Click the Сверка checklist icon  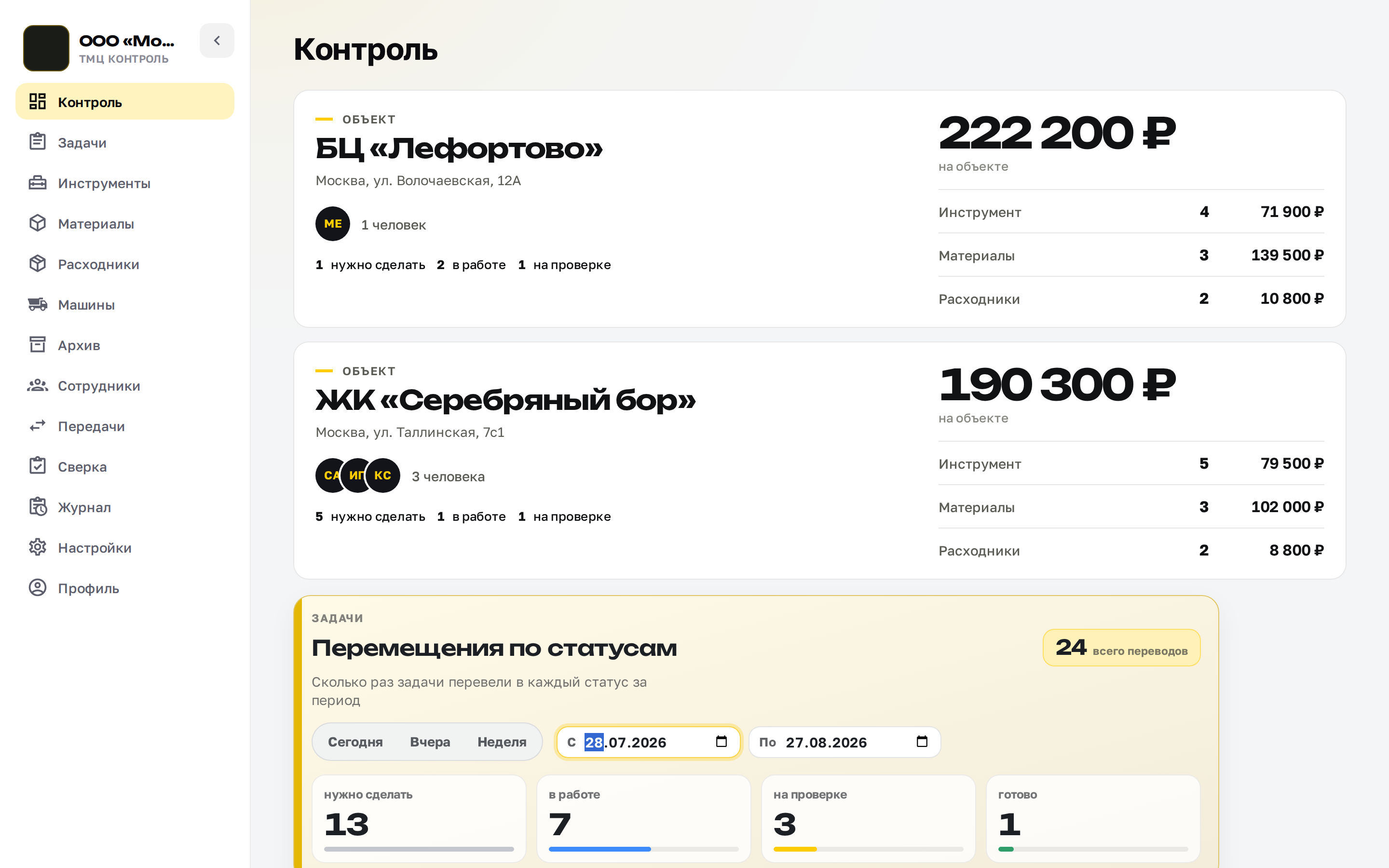(x=37, y=466)
